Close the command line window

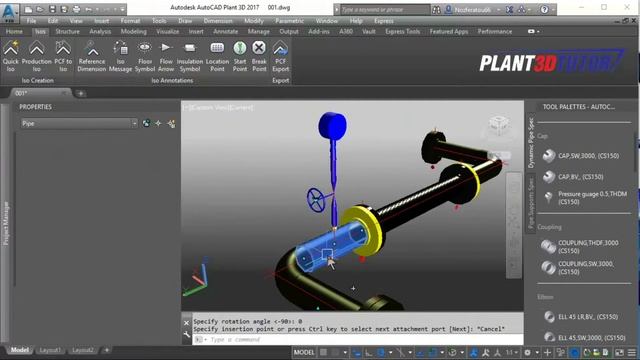(x=187, y=322)
